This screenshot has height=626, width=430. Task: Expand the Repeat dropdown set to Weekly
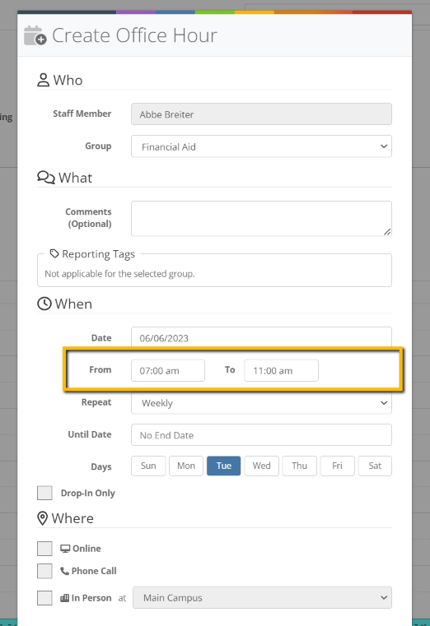(x=262, y=403)
